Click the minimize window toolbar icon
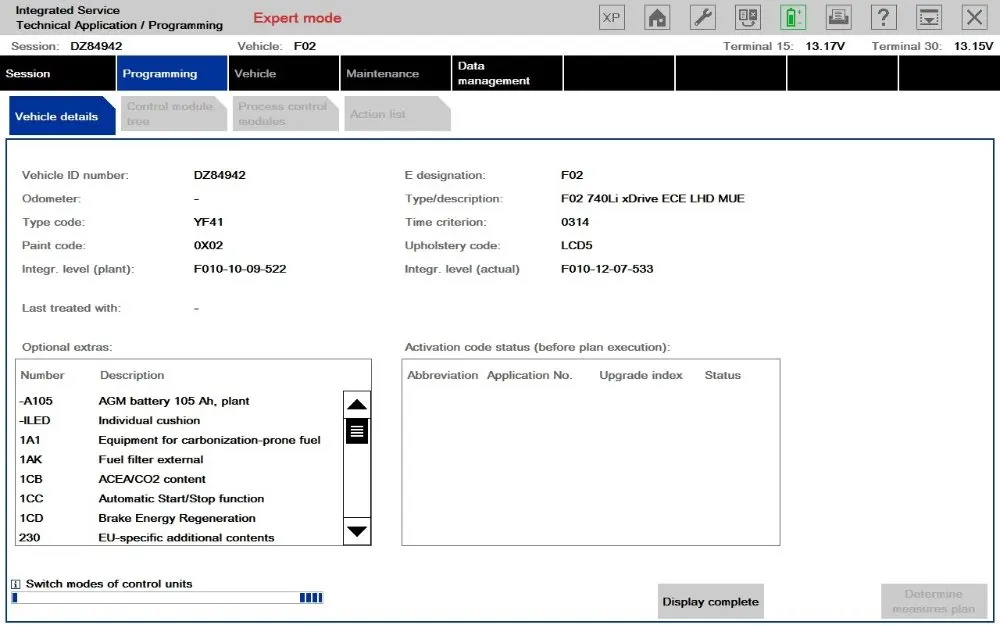Image resolution: width=1000 pixels, height=625 pixels. (928, 16)
